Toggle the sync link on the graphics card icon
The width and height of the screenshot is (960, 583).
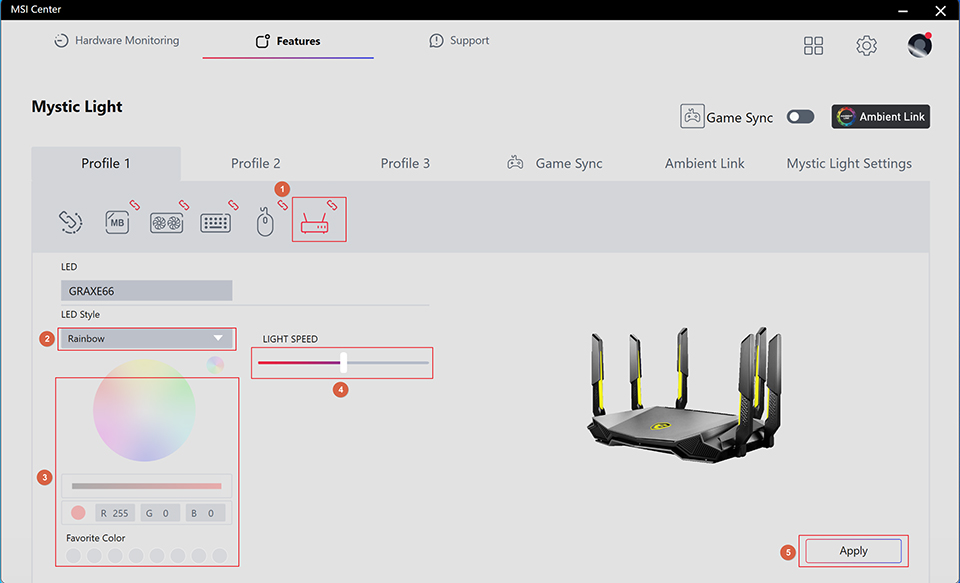click(184, 205)
